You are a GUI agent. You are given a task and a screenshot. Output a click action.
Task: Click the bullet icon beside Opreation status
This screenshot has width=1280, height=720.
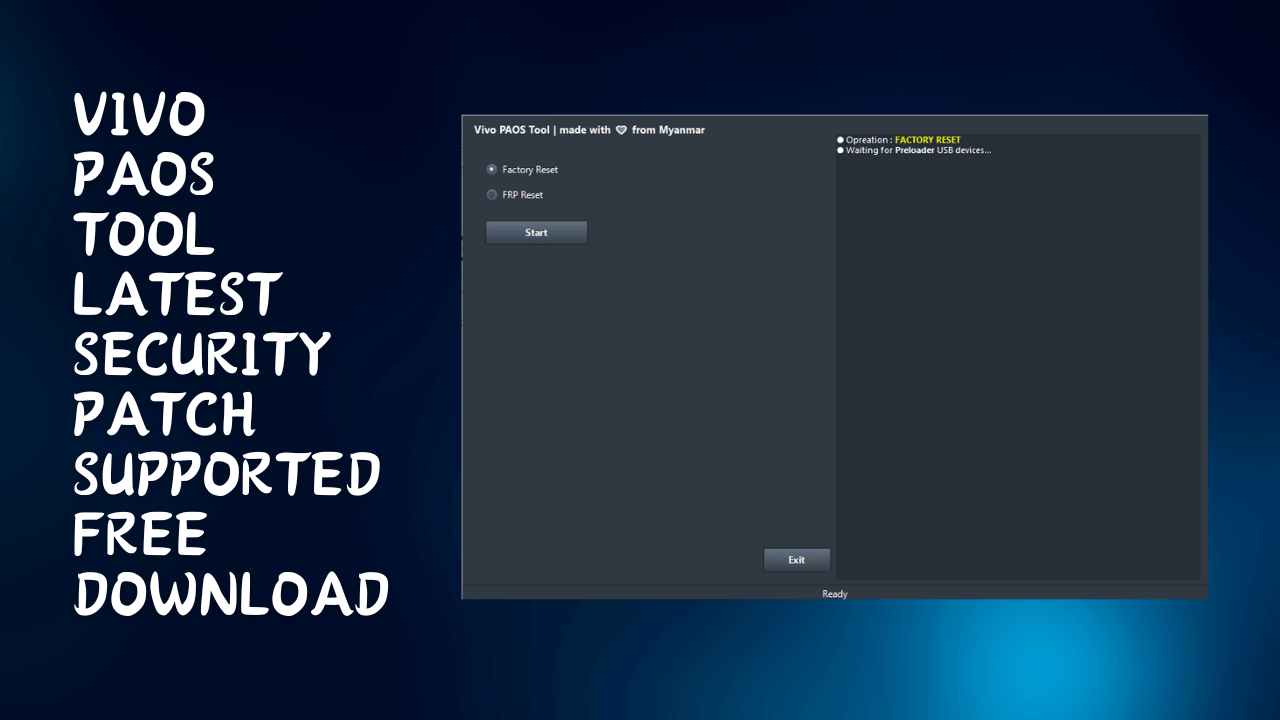(840, 140)
